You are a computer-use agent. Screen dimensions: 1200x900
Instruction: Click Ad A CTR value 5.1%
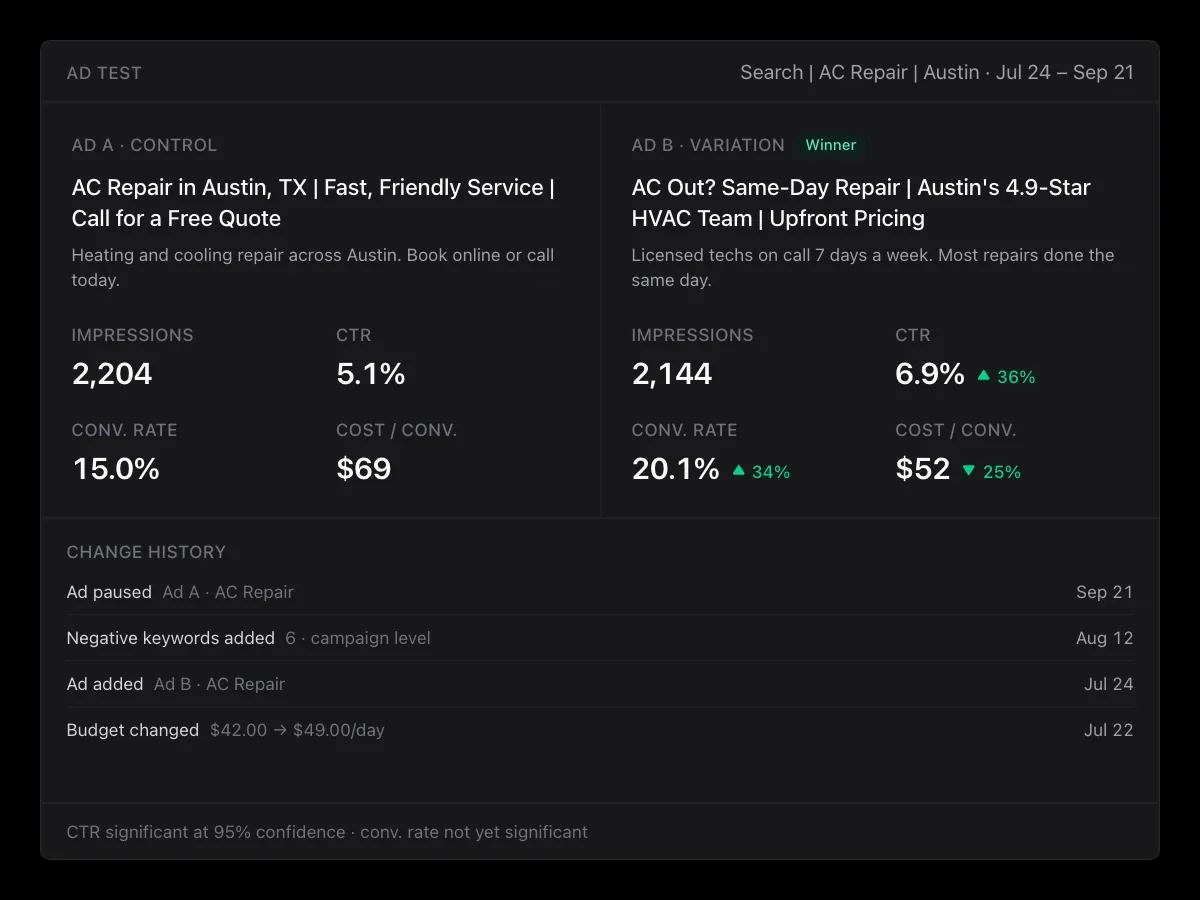pyautogui.click(x=371, y=374)
